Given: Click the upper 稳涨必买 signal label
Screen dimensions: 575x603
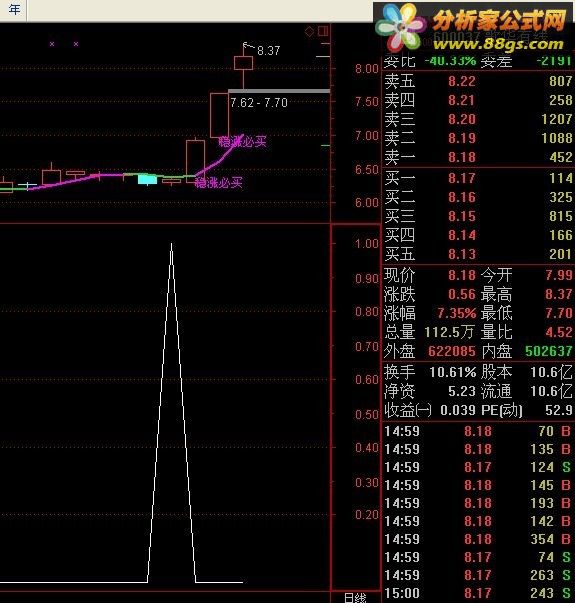Looking at the screenshot, I should pos(242,142).
